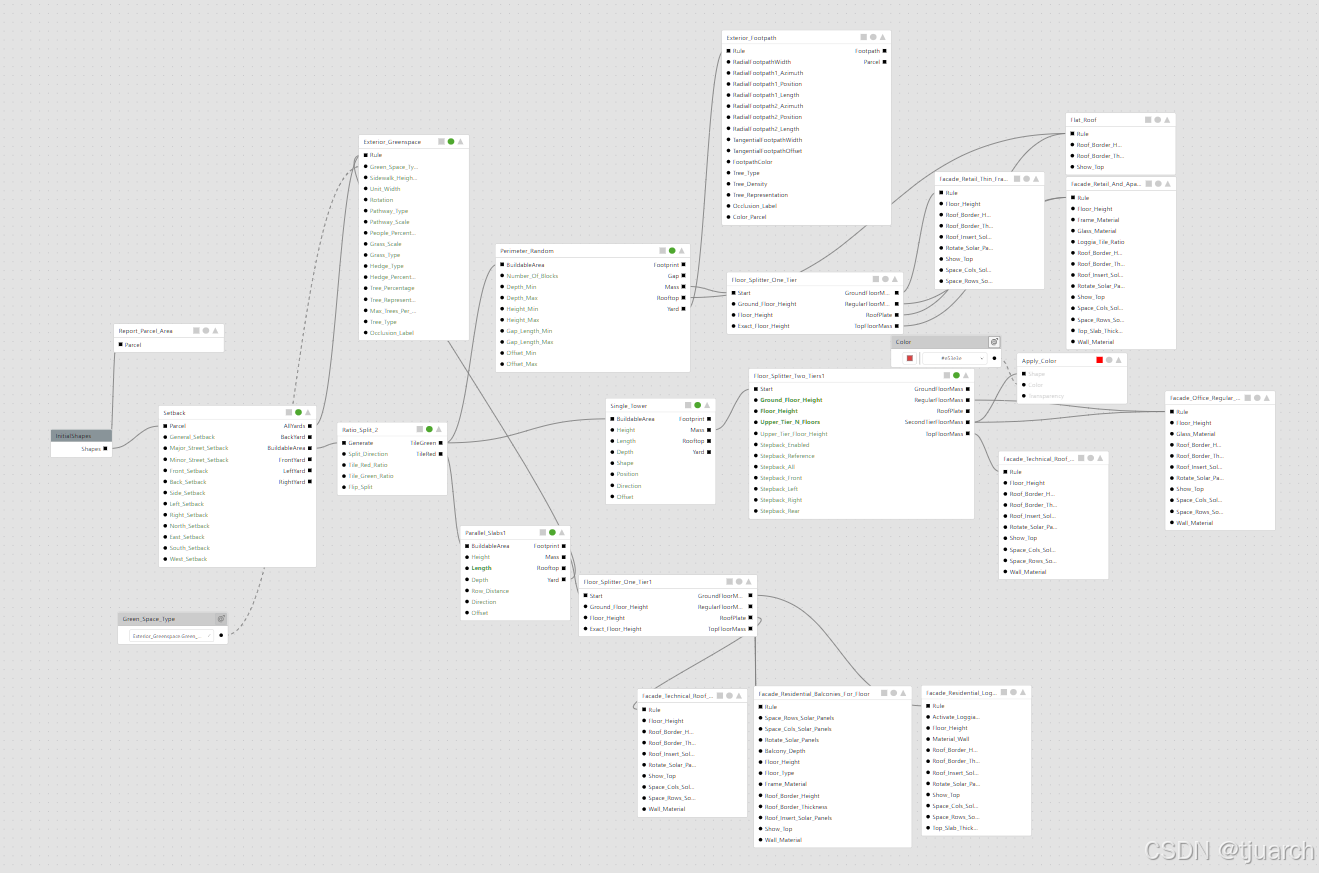Collapse Perimeter_Random node with its triangle

[x=683, y=250]
